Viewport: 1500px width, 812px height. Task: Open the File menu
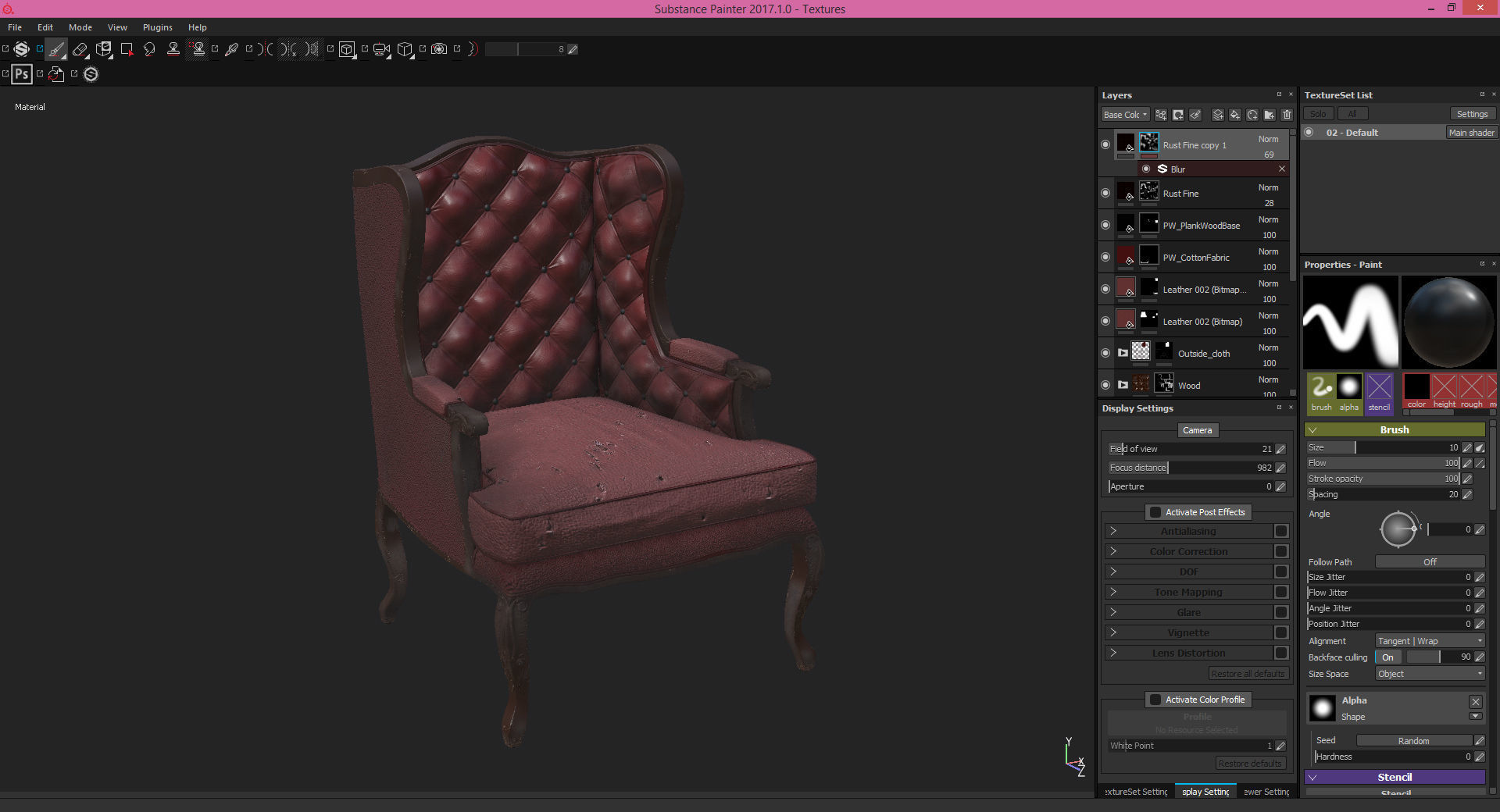[15, 27]
